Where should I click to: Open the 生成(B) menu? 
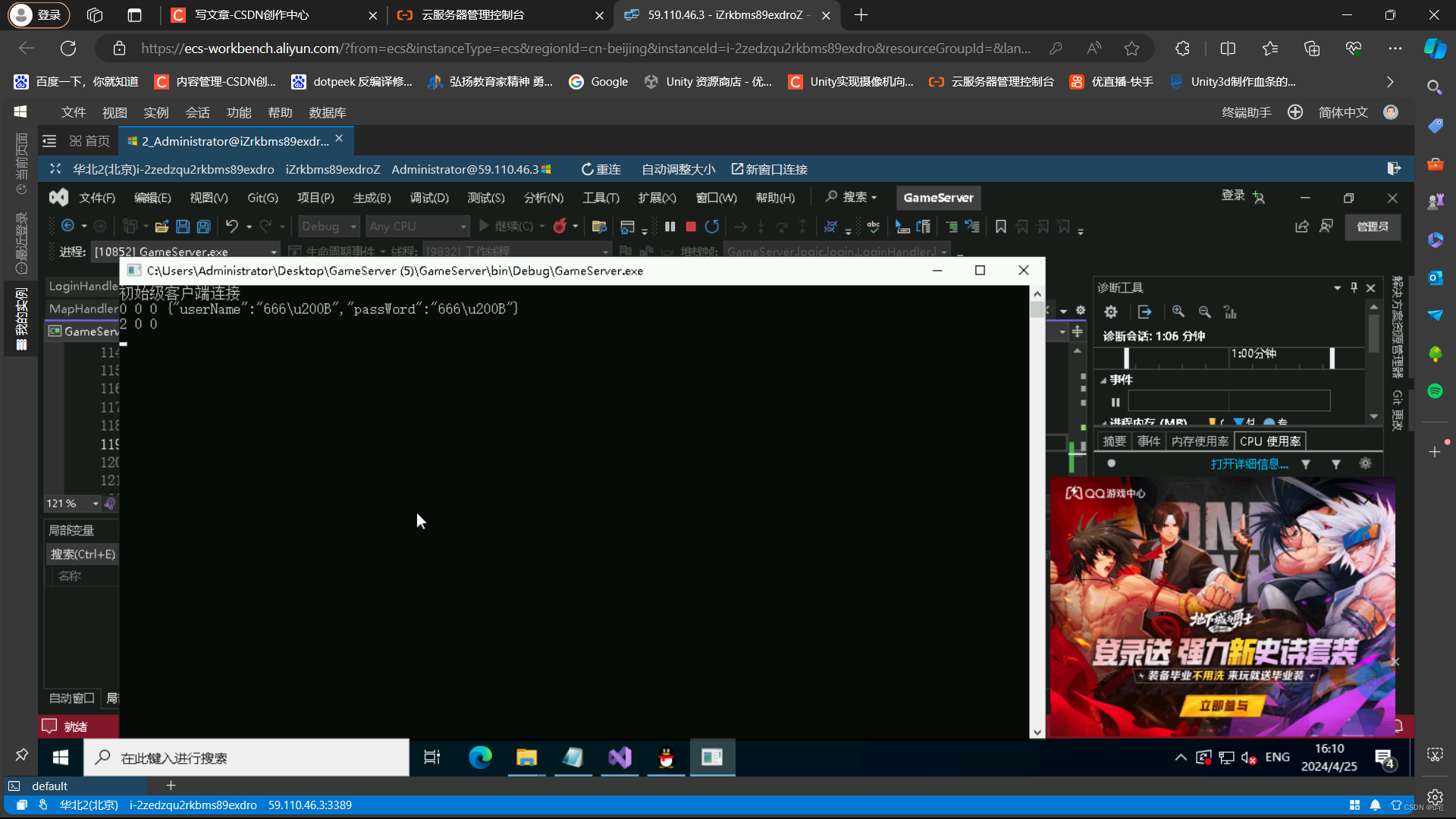[x=372, y=198]
